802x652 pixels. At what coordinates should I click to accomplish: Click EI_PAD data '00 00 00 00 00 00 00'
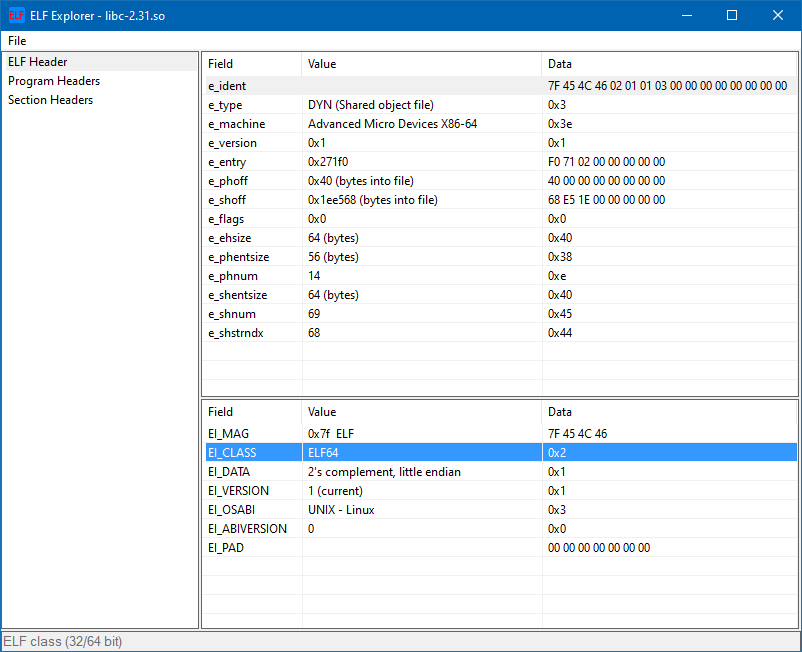click(x=598, y=548)
